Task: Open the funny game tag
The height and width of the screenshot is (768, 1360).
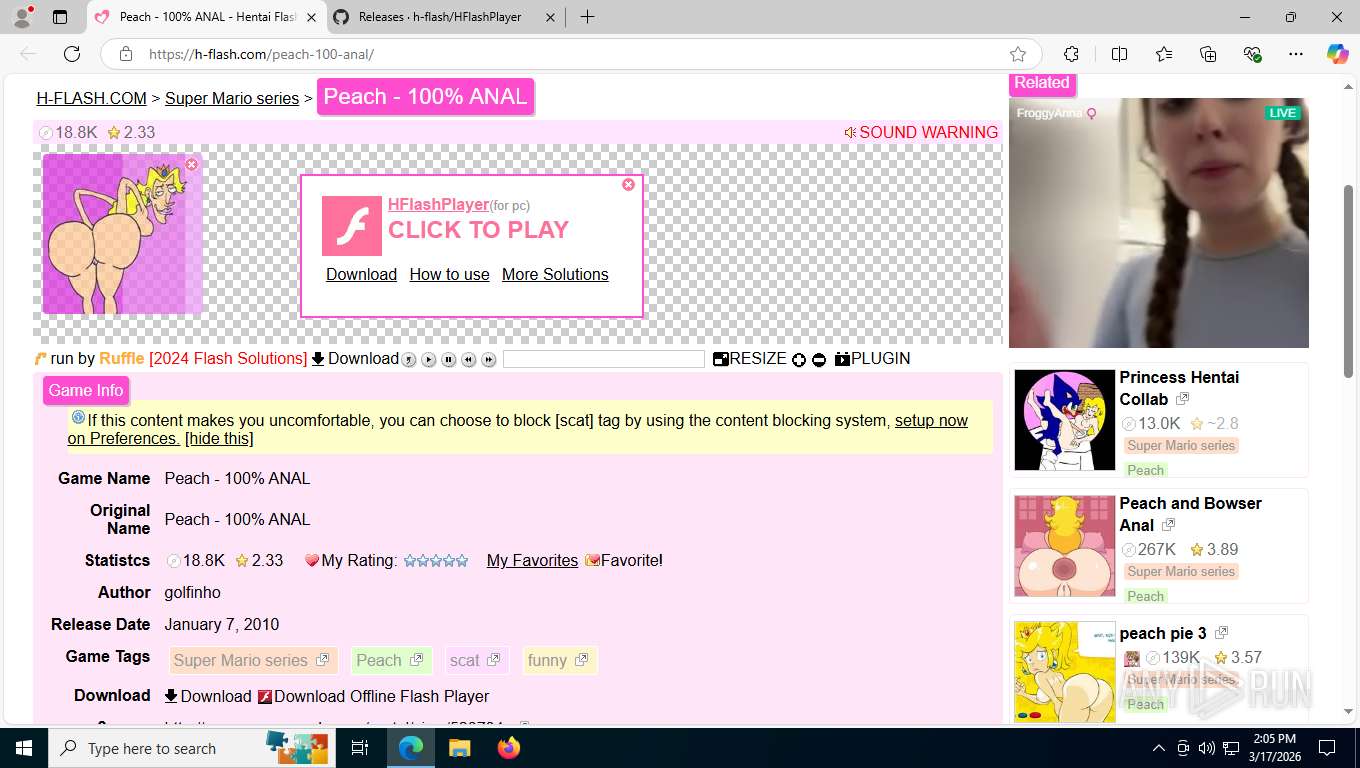Action: pos(559,660)
